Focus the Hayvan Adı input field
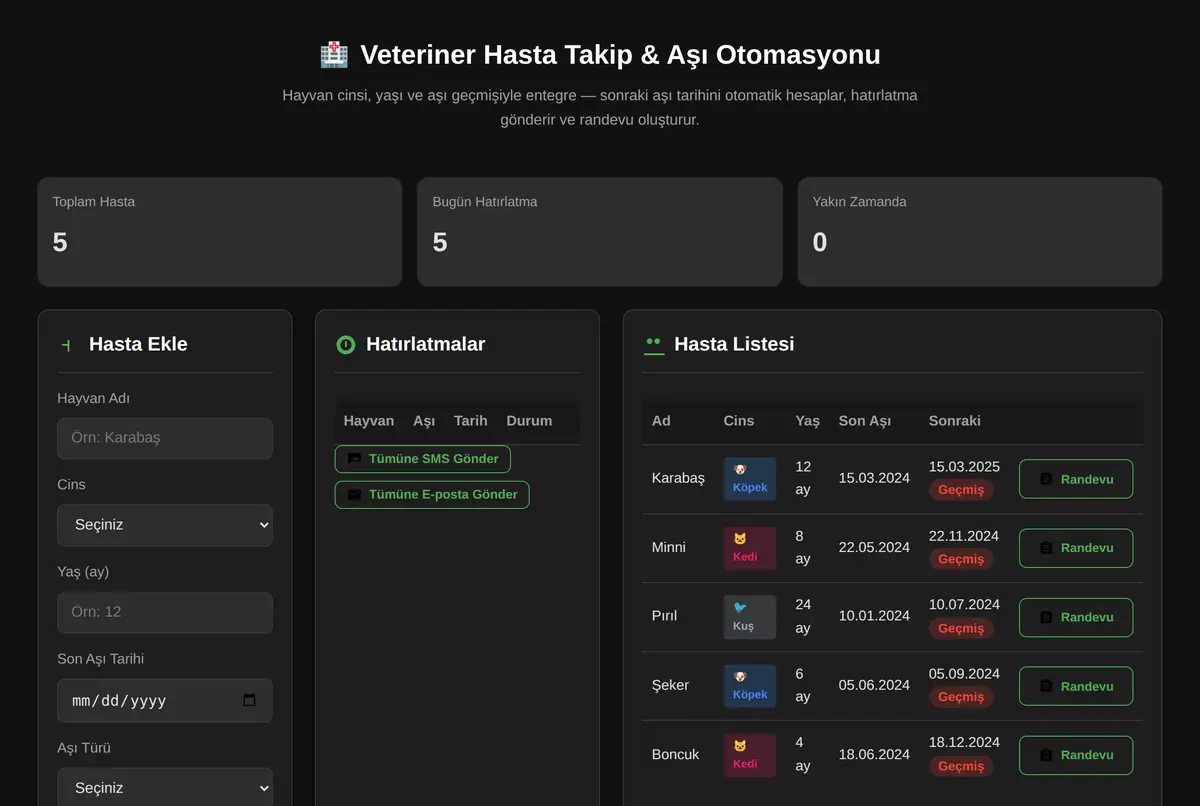1200x806 pixels. (x=165, y=438)
